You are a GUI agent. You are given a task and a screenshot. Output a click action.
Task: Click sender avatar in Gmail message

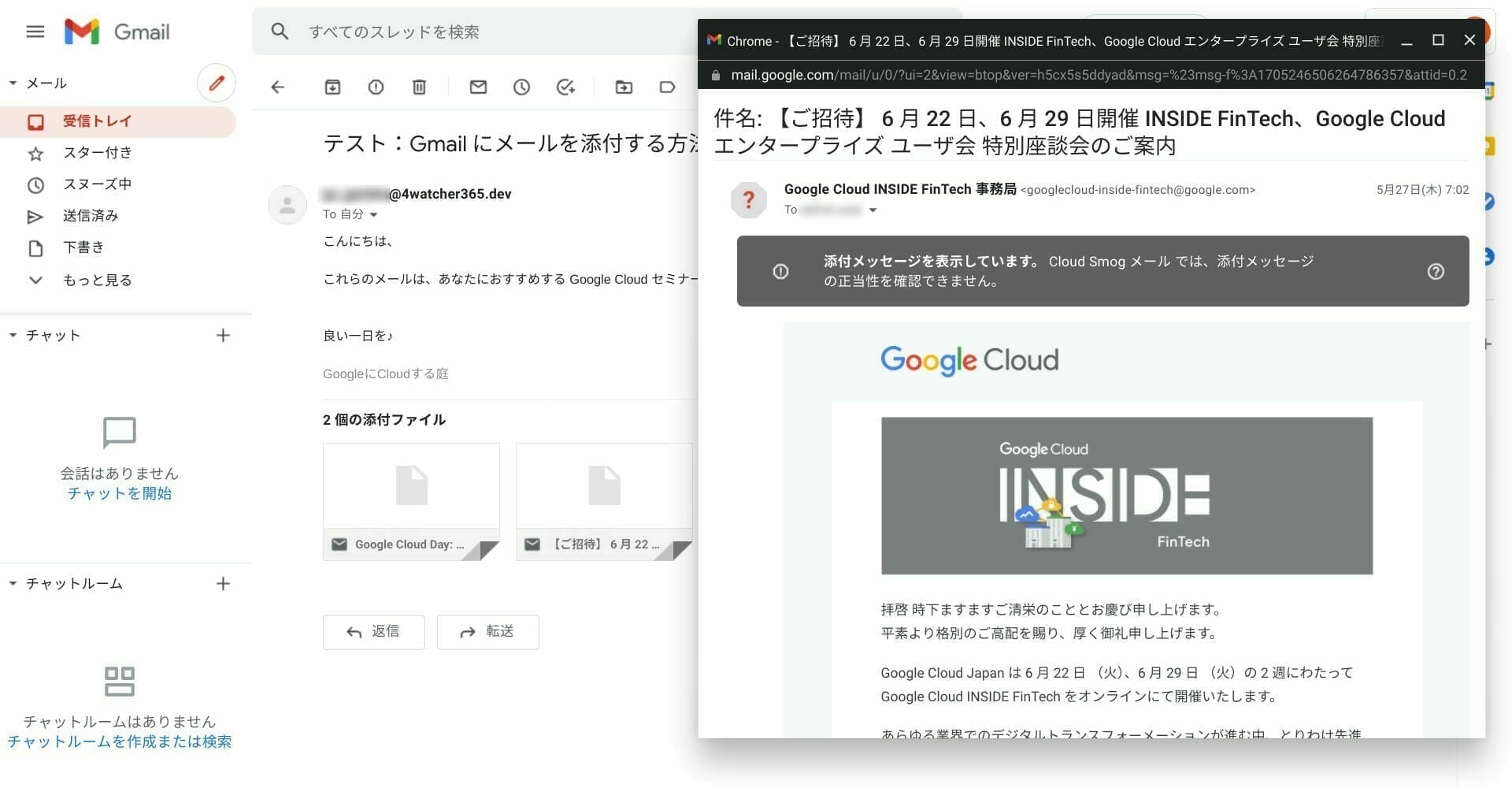click(287, 205)
